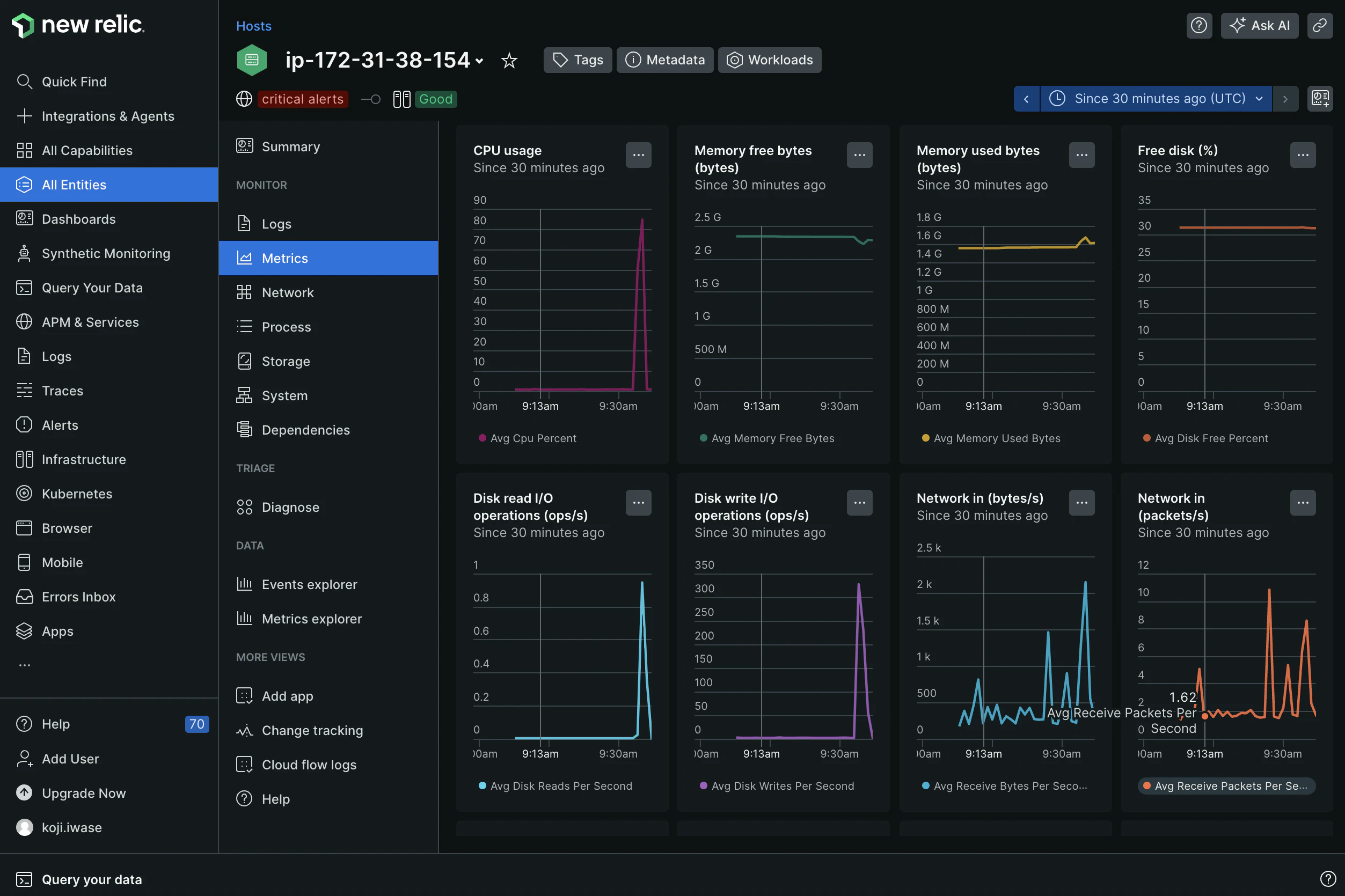Screen dimensions: 1345x896
Task: Toggle Avg Memory Used Bytes legend series
Action: tap(991, 438)
